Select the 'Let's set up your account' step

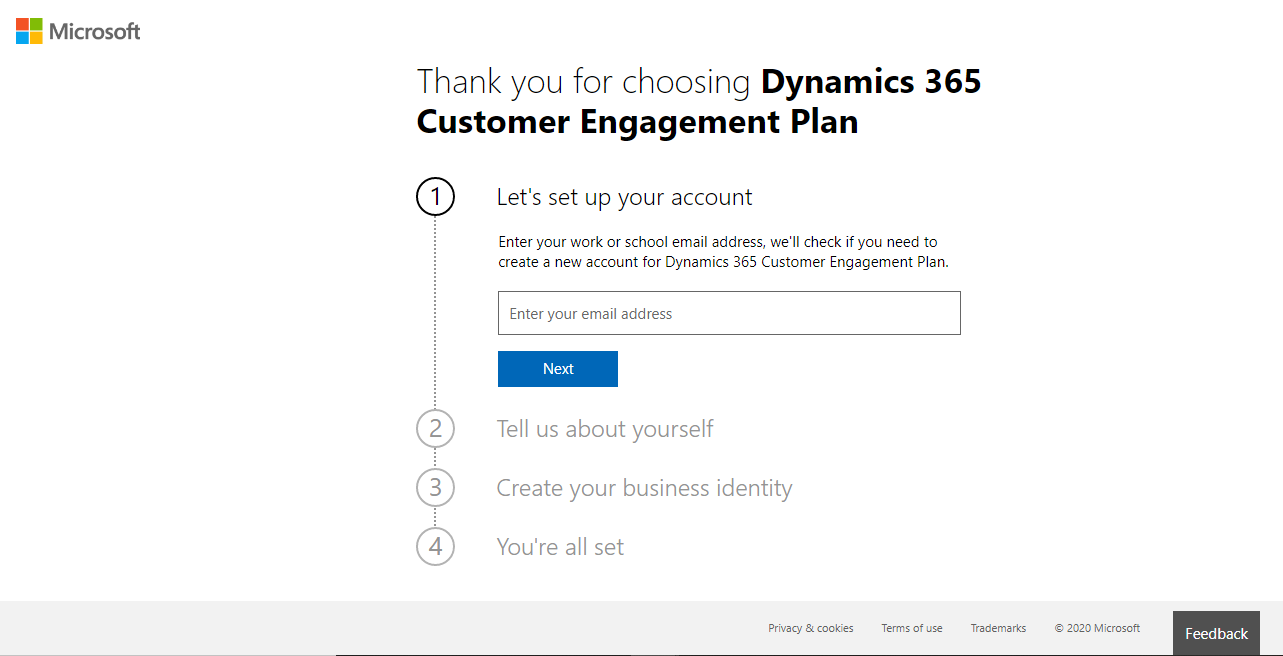(624, 197)
